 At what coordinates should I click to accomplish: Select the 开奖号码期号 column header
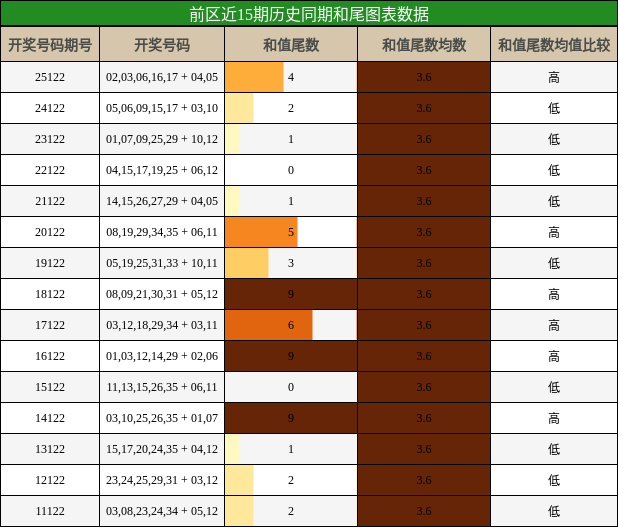[50, 45]
